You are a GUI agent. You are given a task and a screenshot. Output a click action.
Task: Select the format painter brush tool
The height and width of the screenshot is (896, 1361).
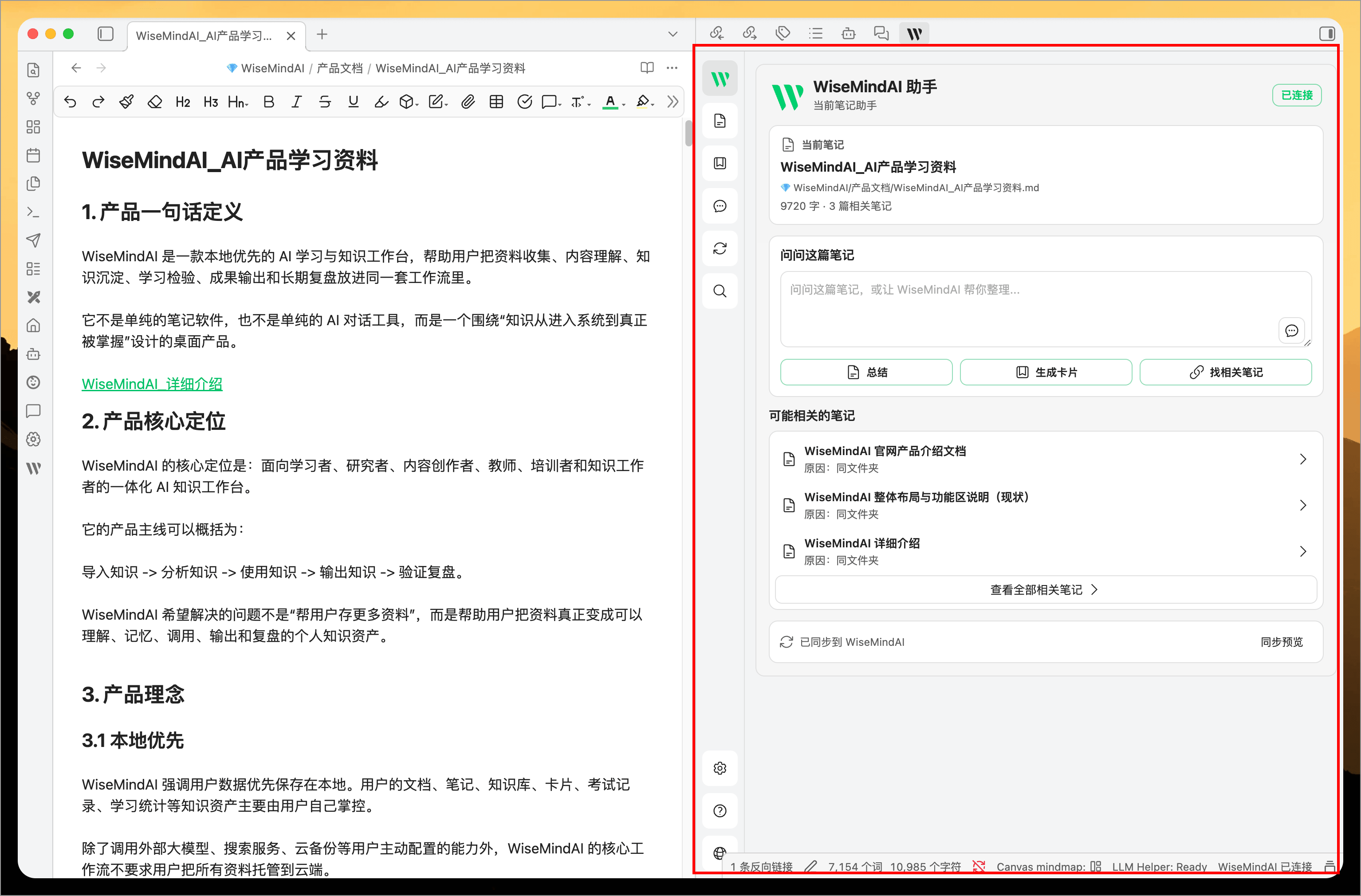coord(126,102)
